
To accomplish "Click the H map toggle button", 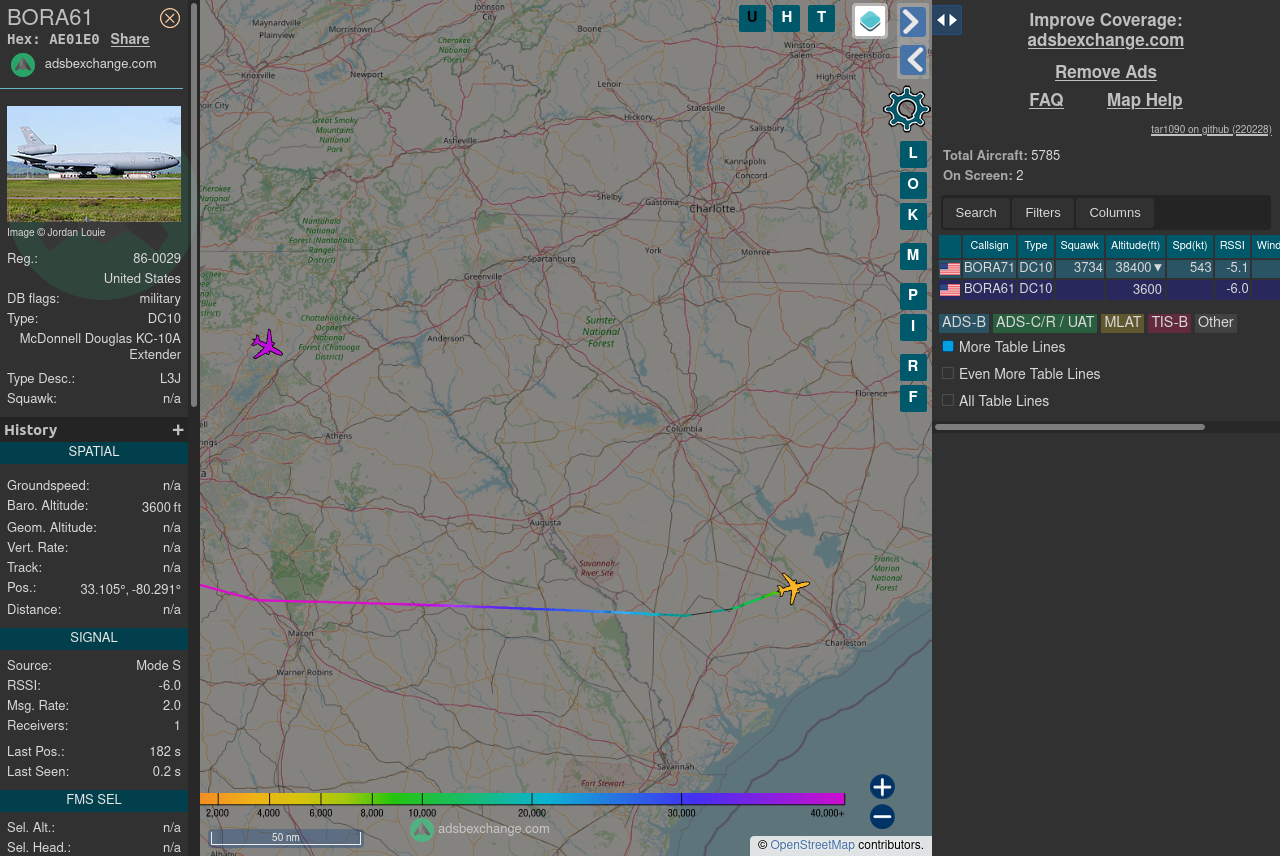I will point(786,17).
